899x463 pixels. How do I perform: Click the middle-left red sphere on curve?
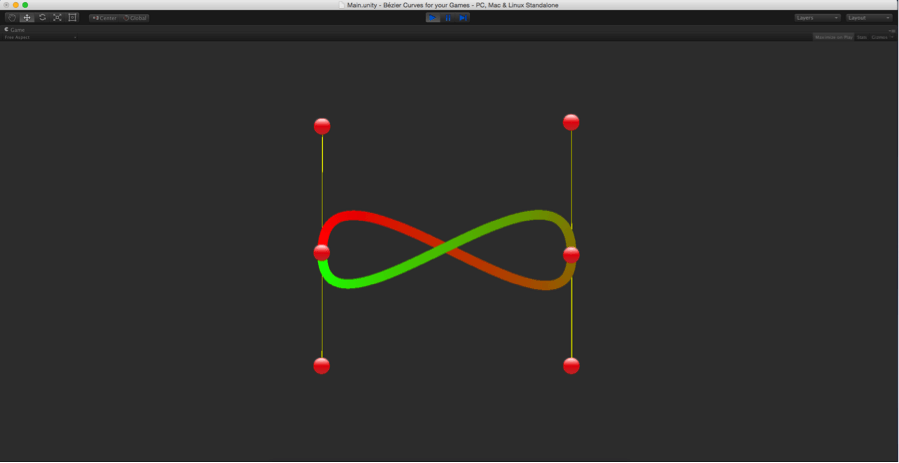[322, 252]
